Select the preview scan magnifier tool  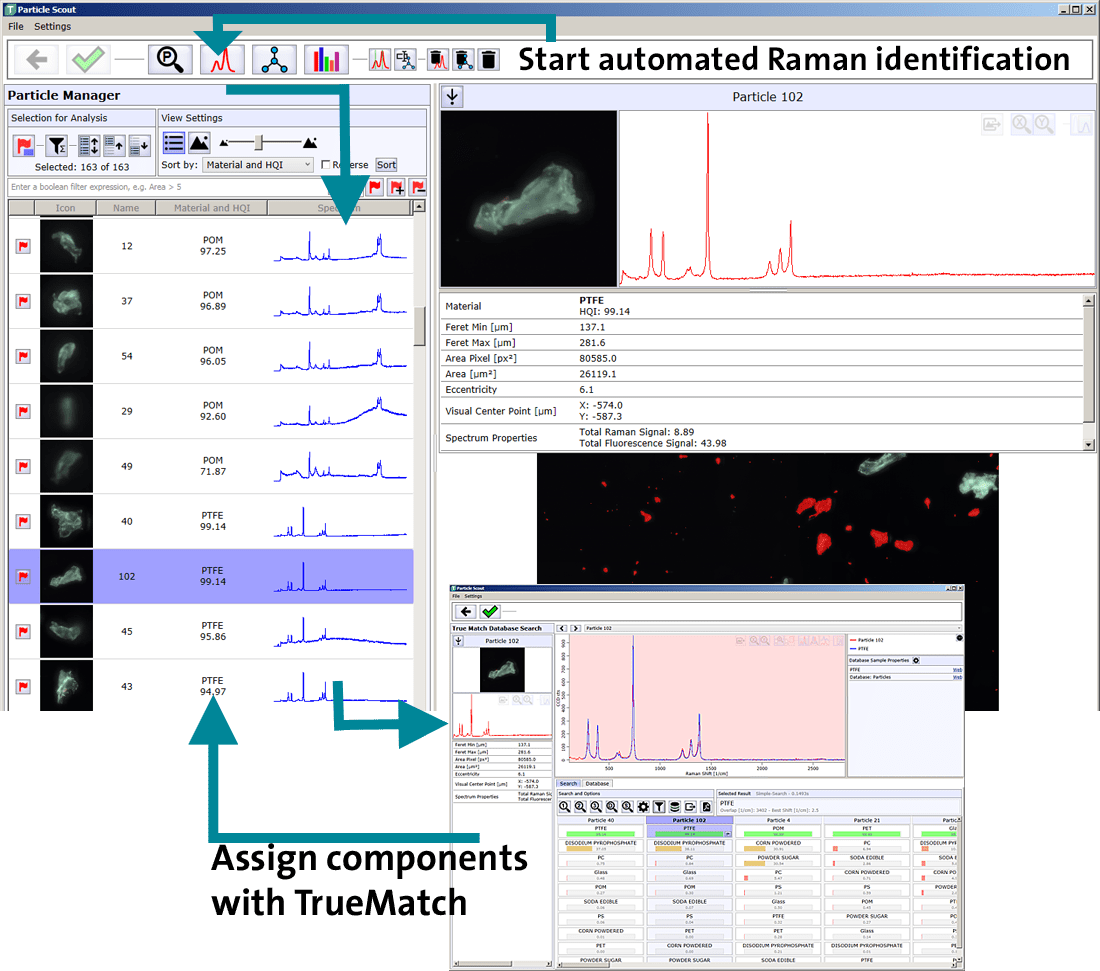point(170,59)
